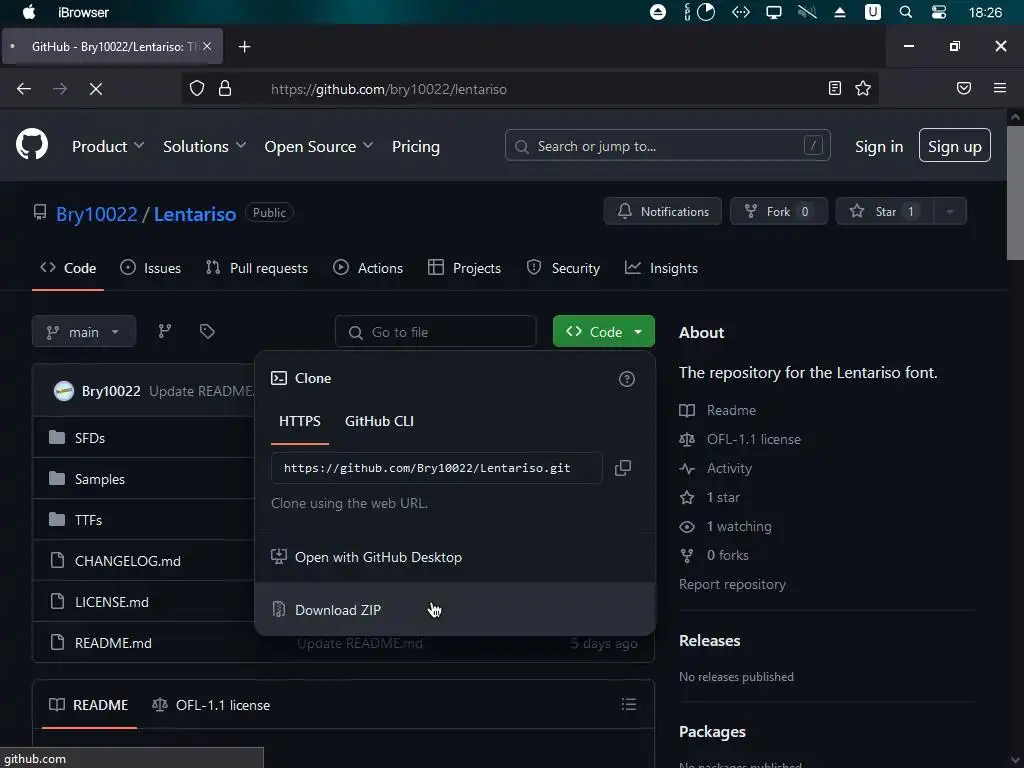This screenshot has width=1024, height=768.
Task: Open the Pricing page
Action: click(415, 146)
